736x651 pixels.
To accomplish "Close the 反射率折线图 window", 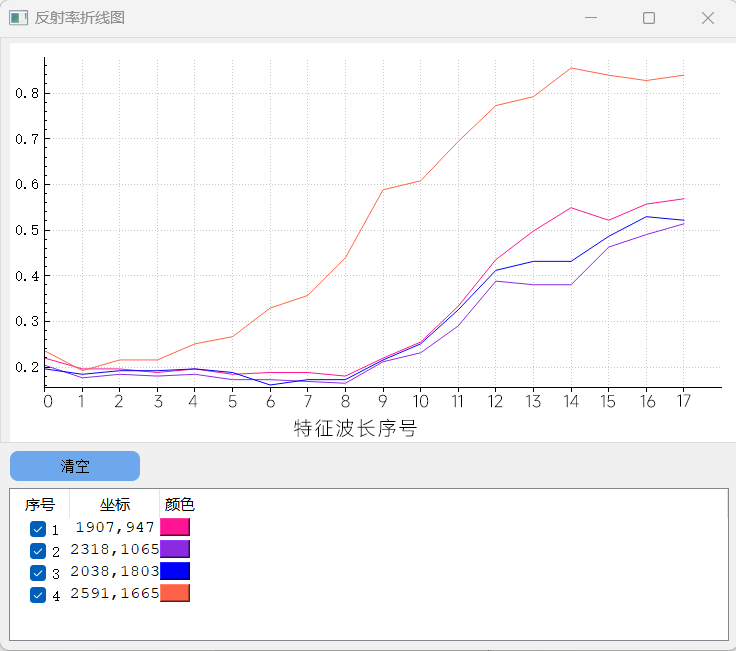I will click(707, 18).
